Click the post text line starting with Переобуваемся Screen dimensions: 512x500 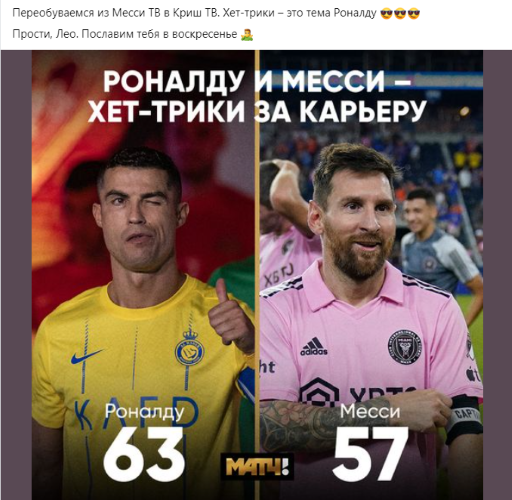point(216,14)
